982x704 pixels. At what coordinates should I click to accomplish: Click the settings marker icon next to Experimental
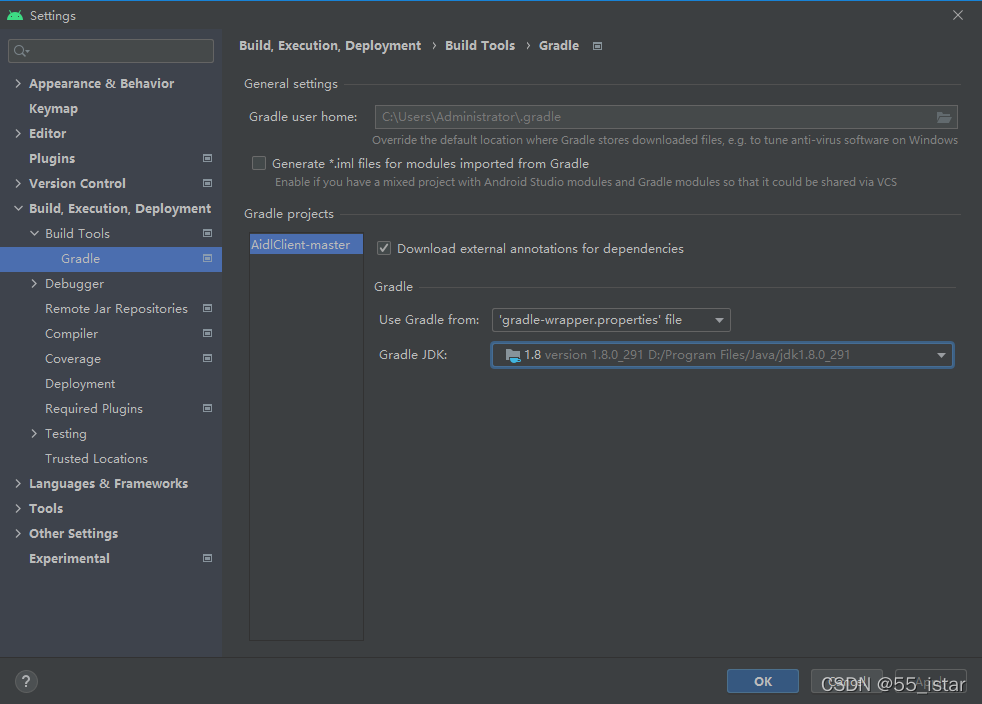coord(207,558)
